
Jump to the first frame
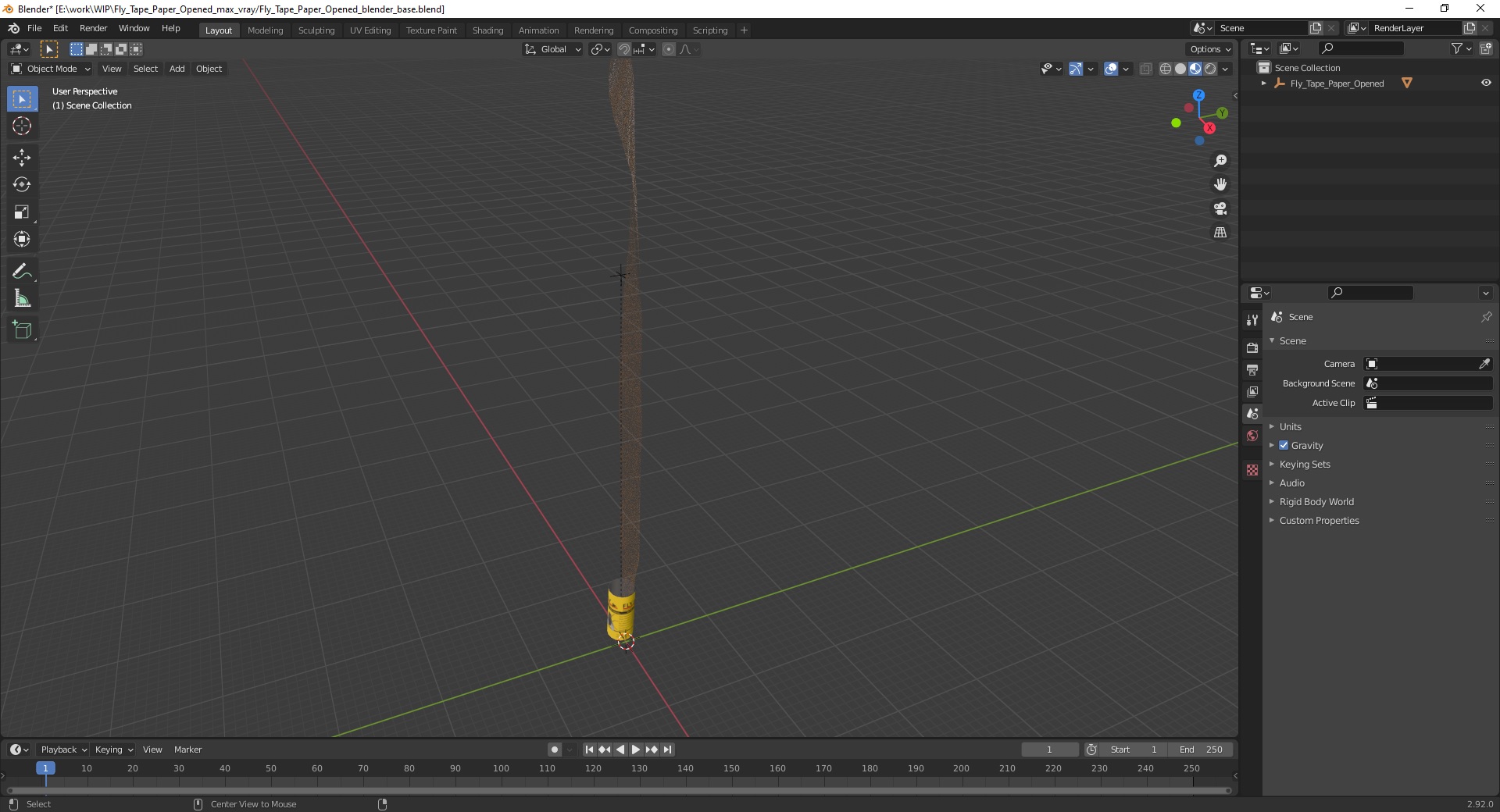(589, 750)
